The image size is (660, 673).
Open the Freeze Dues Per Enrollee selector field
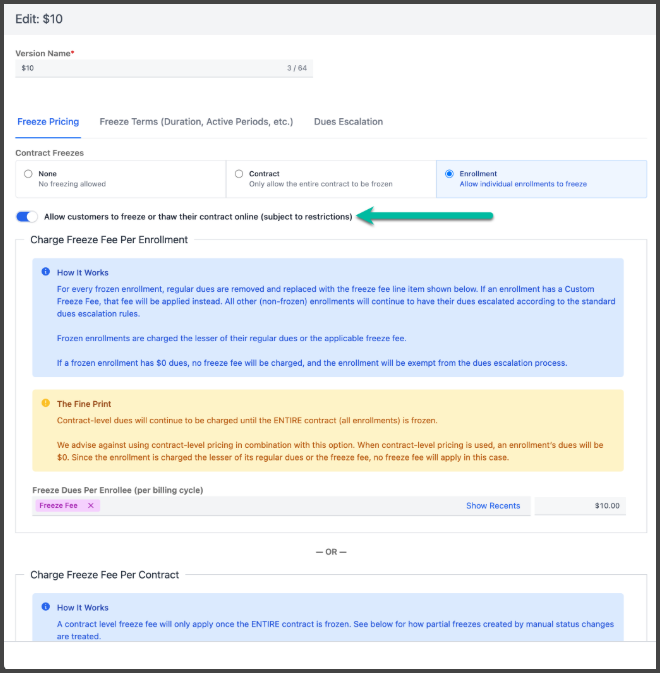(280, 506)
